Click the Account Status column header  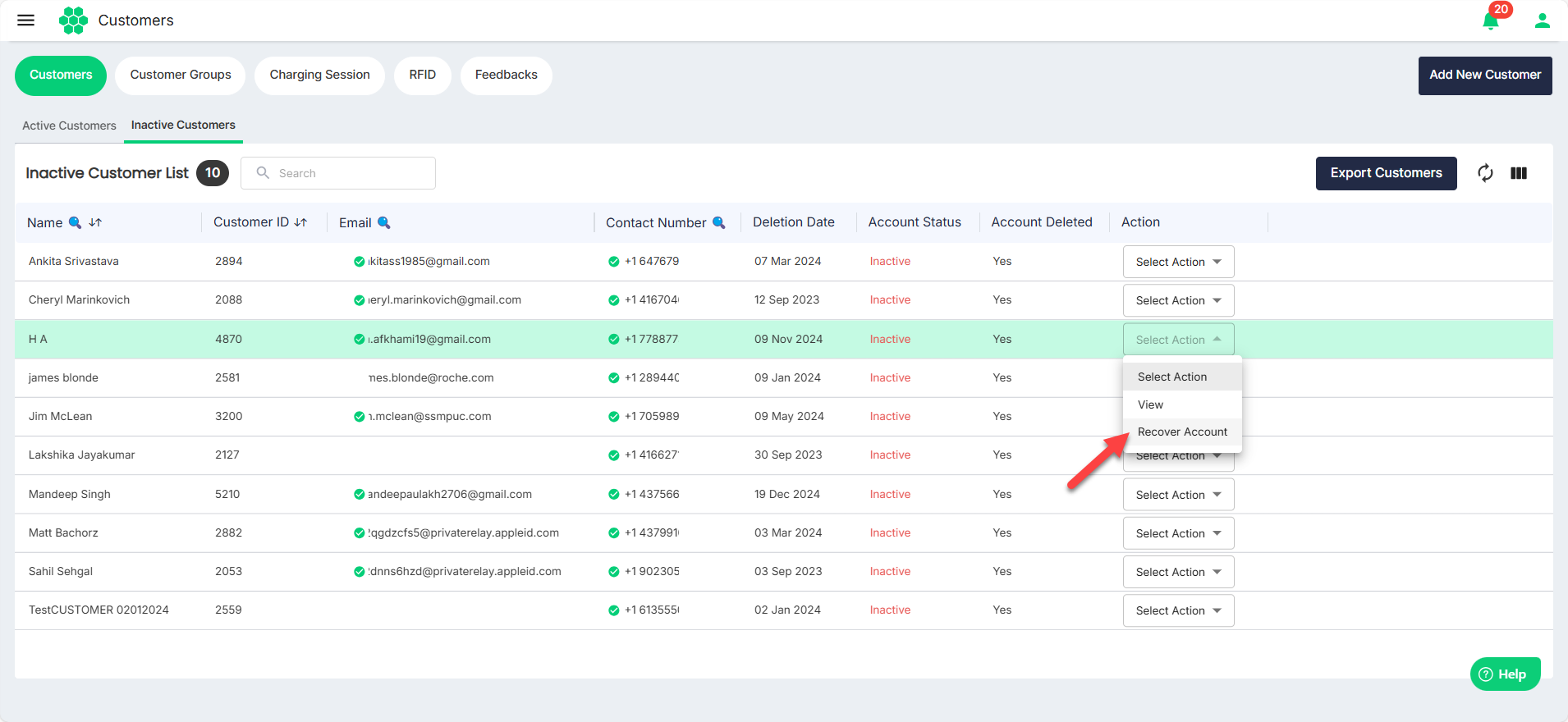point(915,222)
